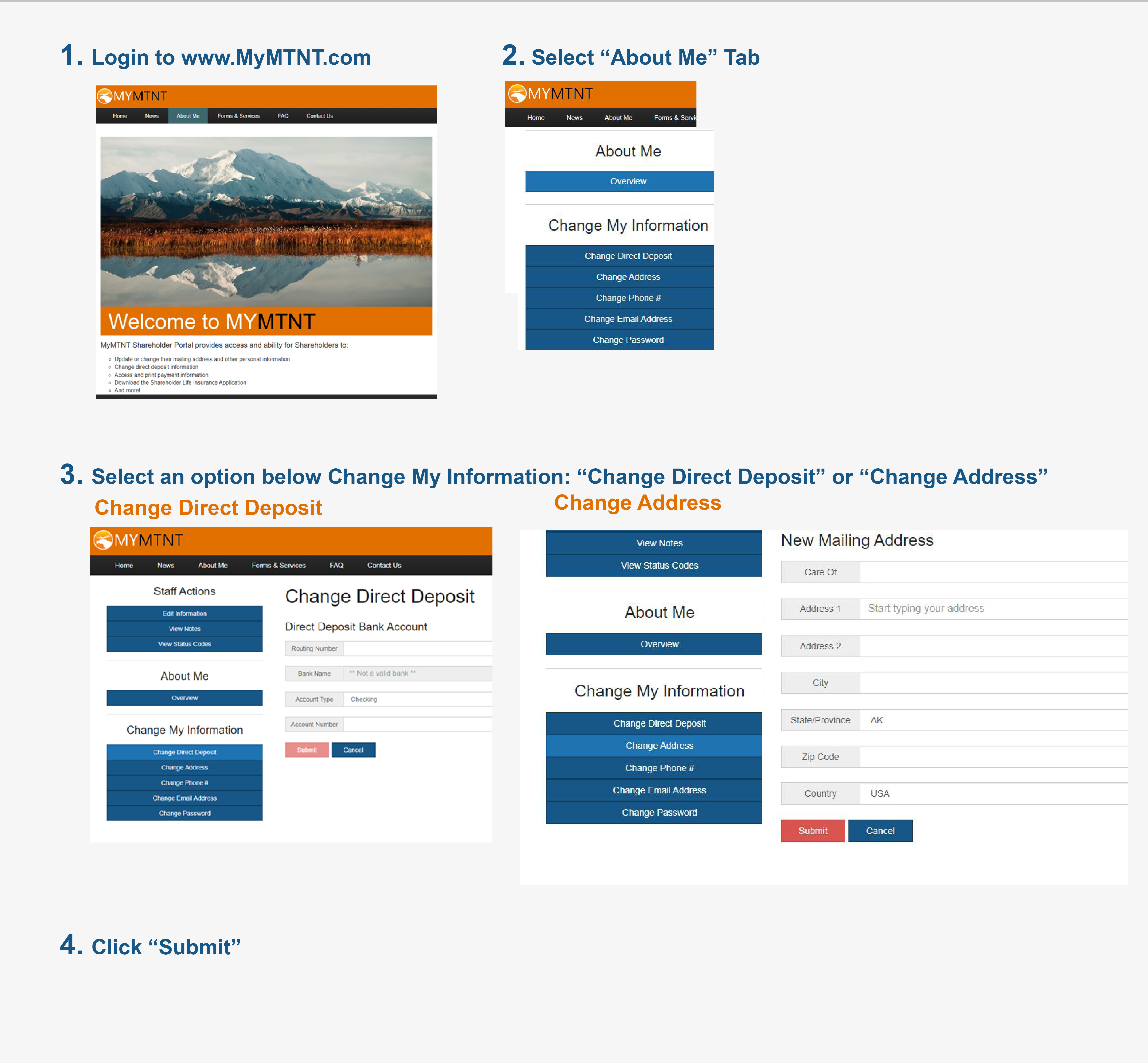This screenshot has height=1063, width=1148.
Task: Click Edit Information under Staff Actions
Action: [x=185, y=613]
